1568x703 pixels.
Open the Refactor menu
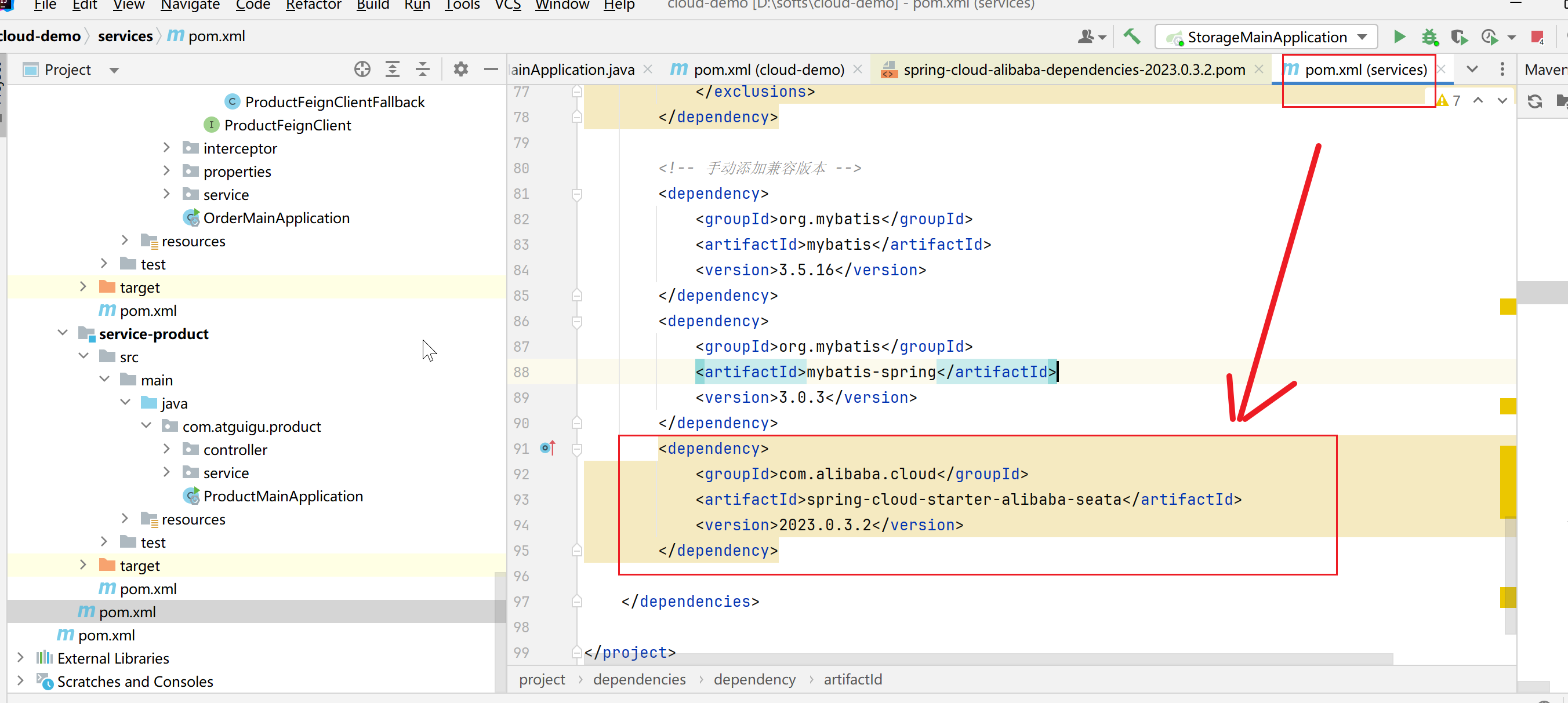pyautogui.click(x=314, y=5)
